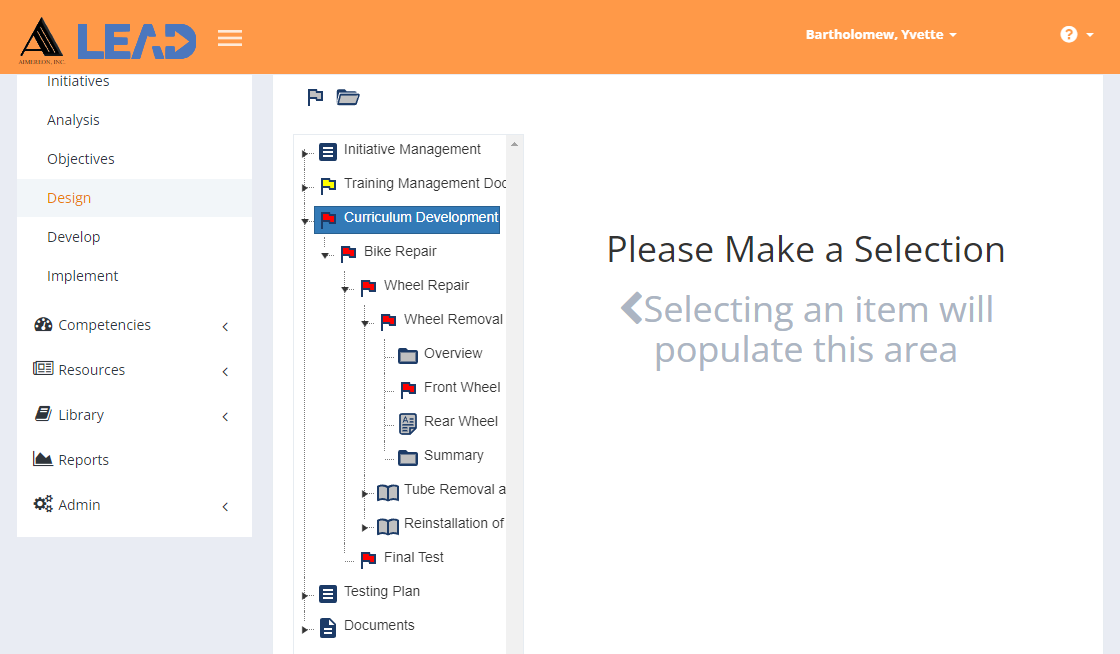Expand the Documents node arrow
Viewport: 1120px width, 654px height.
click(x=304, y=630)
